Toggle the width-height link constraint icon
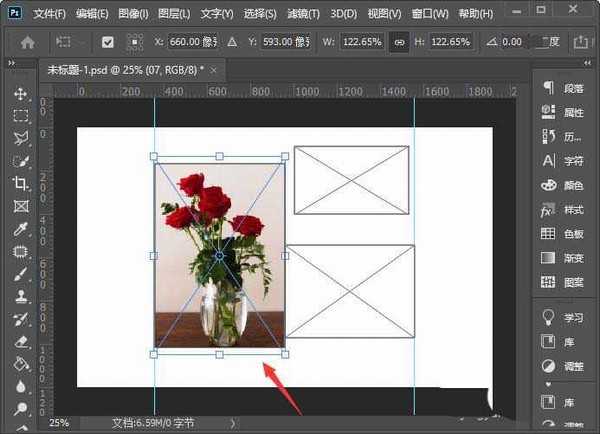Image resolution: width=600 pixels, height=434 pixels. click(399, 43)
